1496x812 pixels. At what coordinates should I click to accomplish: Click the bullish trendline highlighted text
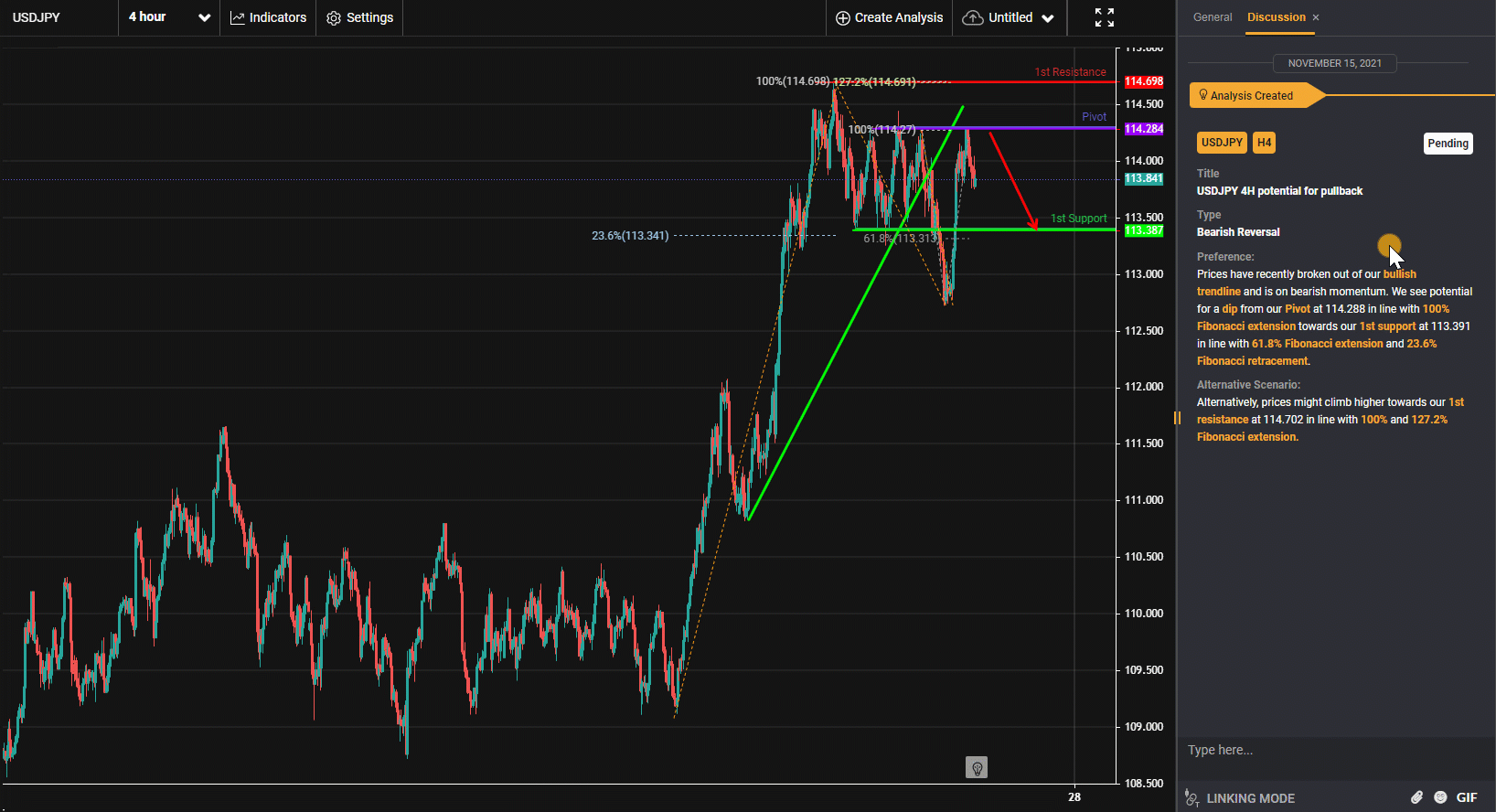[1307, 283]
